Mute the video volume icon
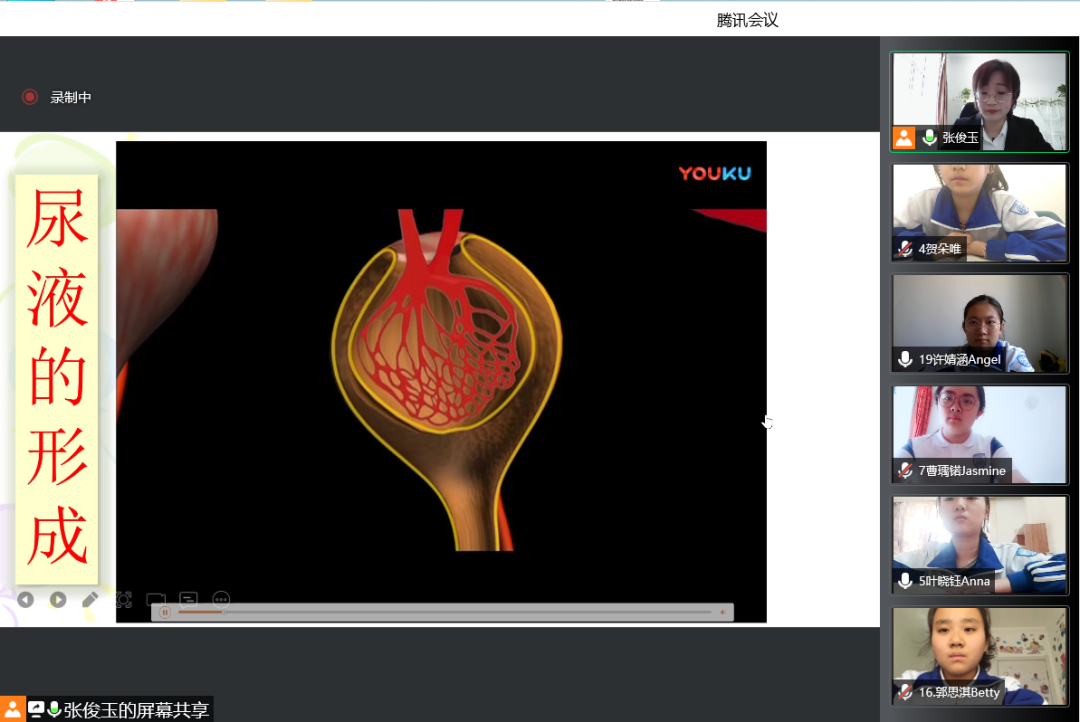 [x=723, y=612]
